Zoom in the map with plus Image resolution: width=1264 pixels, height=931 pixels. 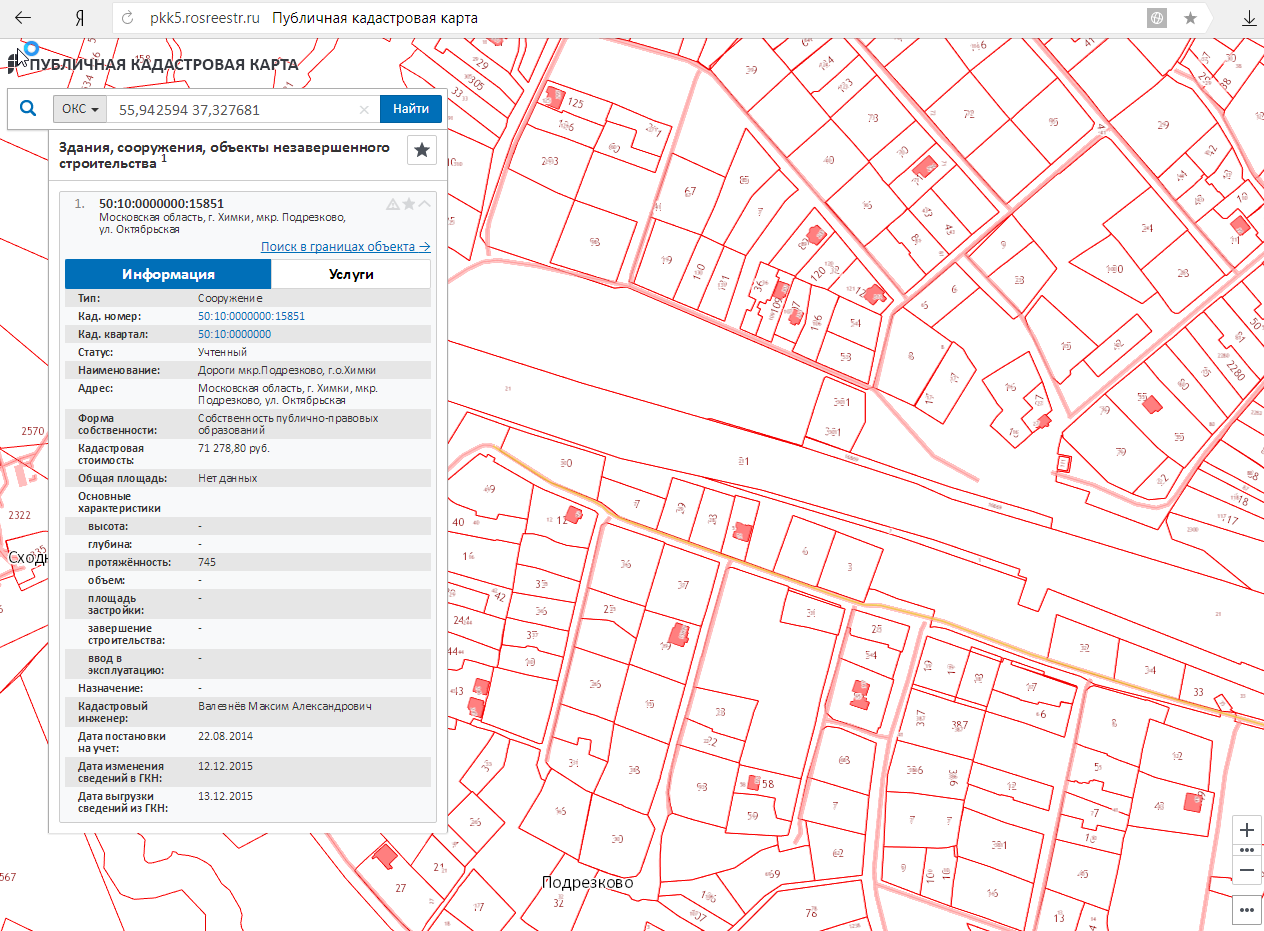1247,830
